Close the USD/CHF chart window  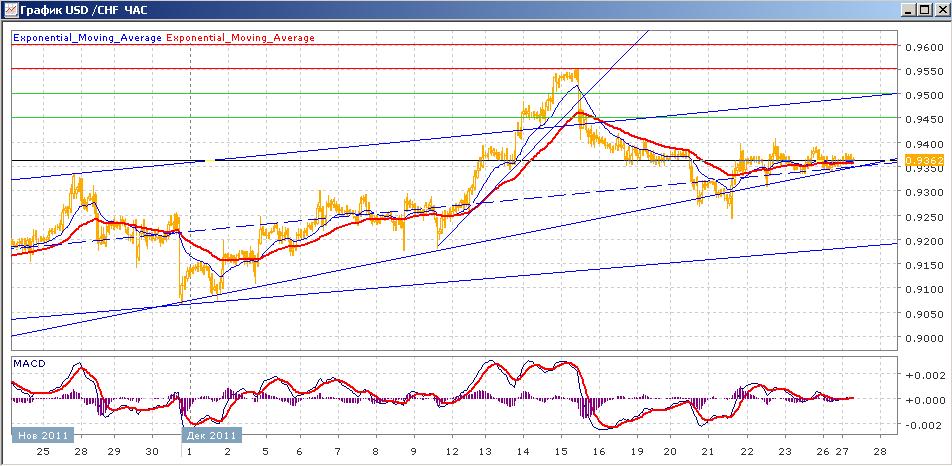940,10
